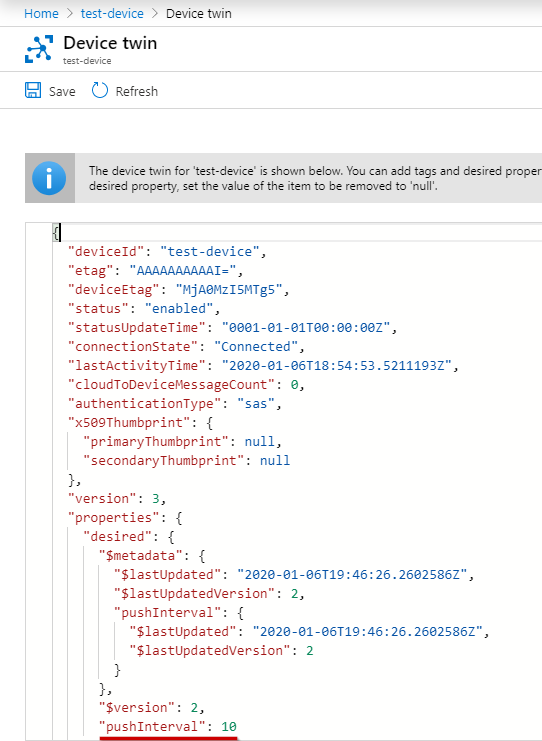
Task: Click the blue info icon in banner
Action: [x=49, y=178]
